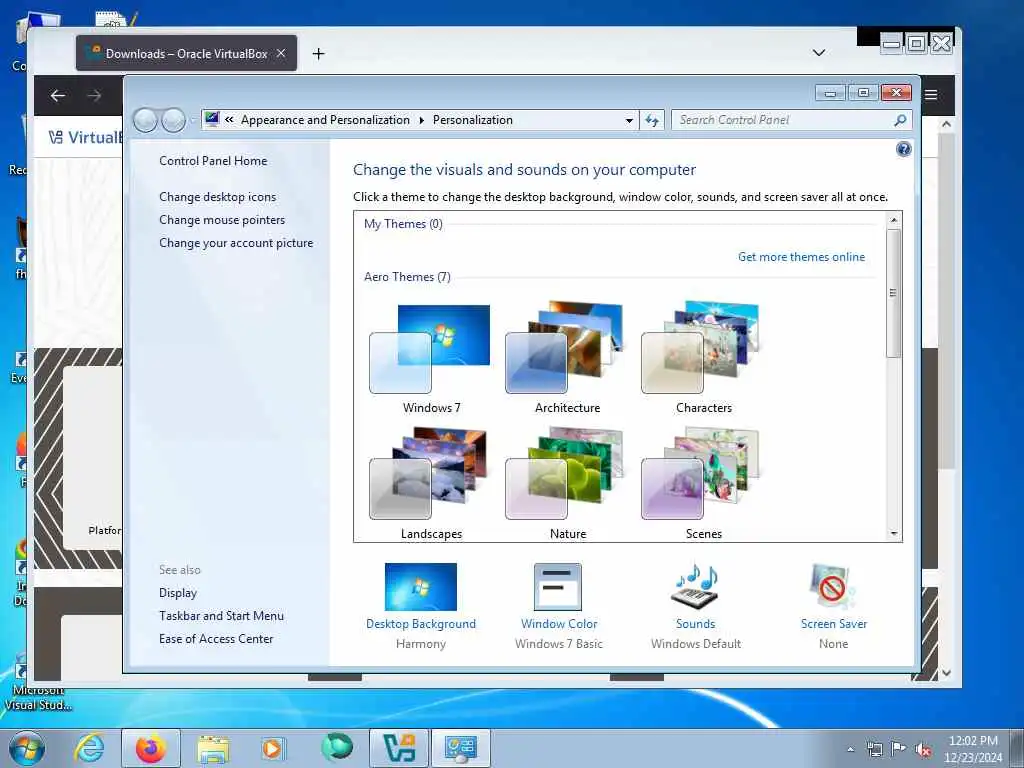Viewport: 1024px width, 768px height.
Task: Open Change desktop icons link
Action: coord(217,197)
